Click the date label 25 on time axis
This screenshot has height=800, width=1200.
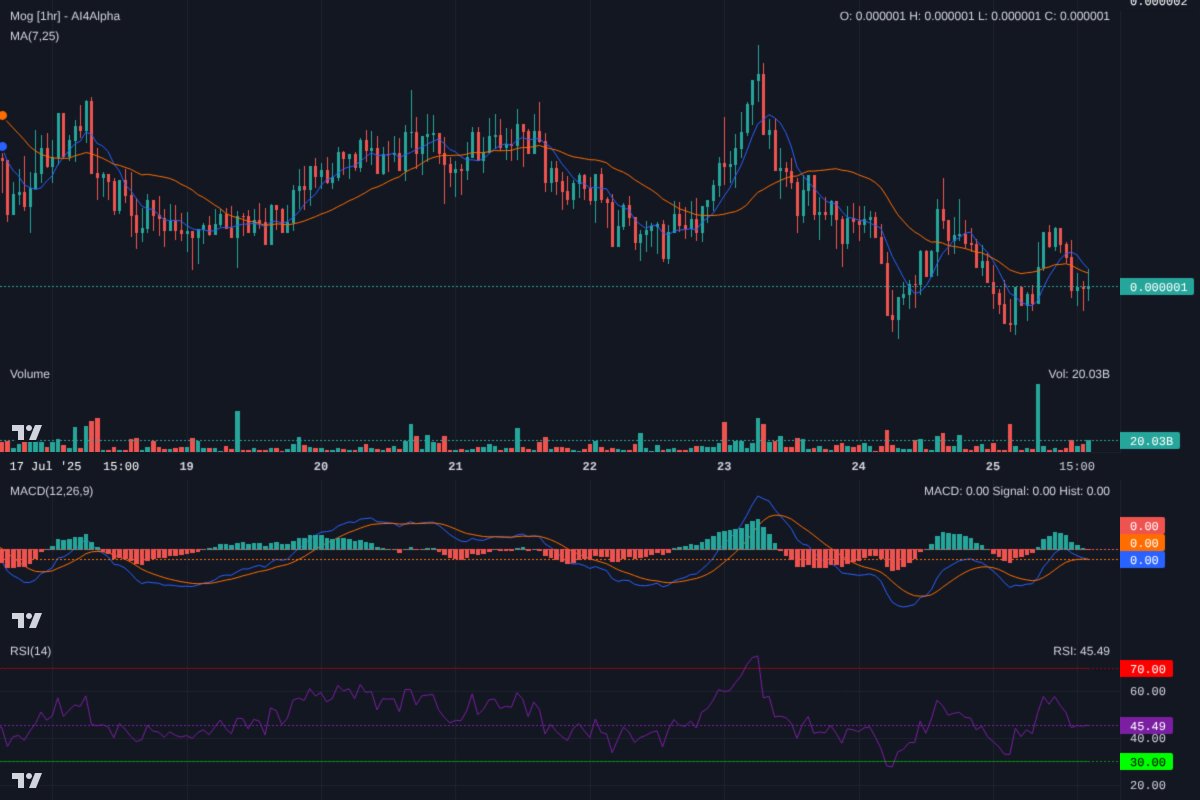pyautogui.click(x=993, y=466)
